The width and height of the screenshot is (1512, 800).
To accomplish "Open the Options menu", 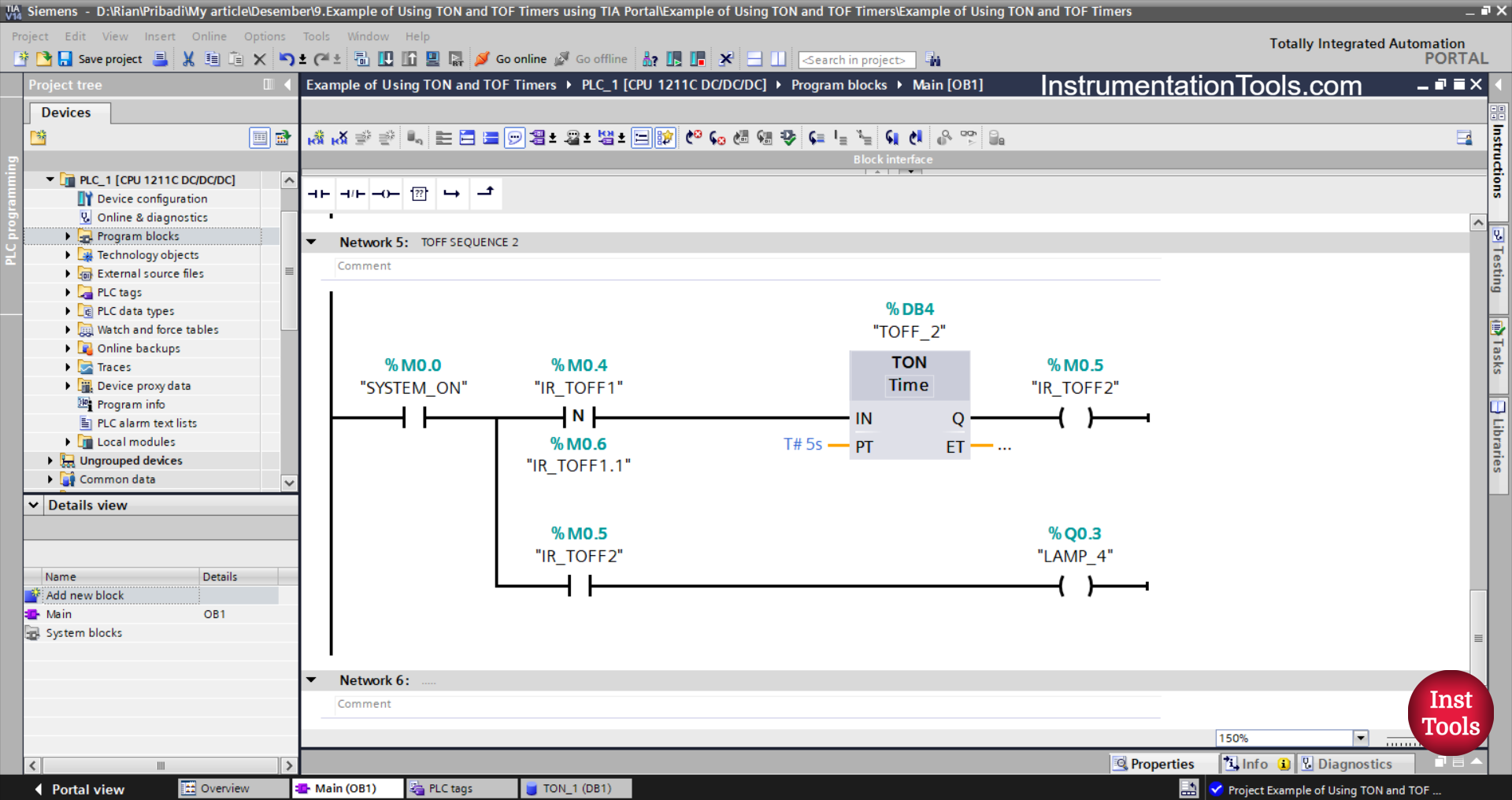I will click(264, 36).
